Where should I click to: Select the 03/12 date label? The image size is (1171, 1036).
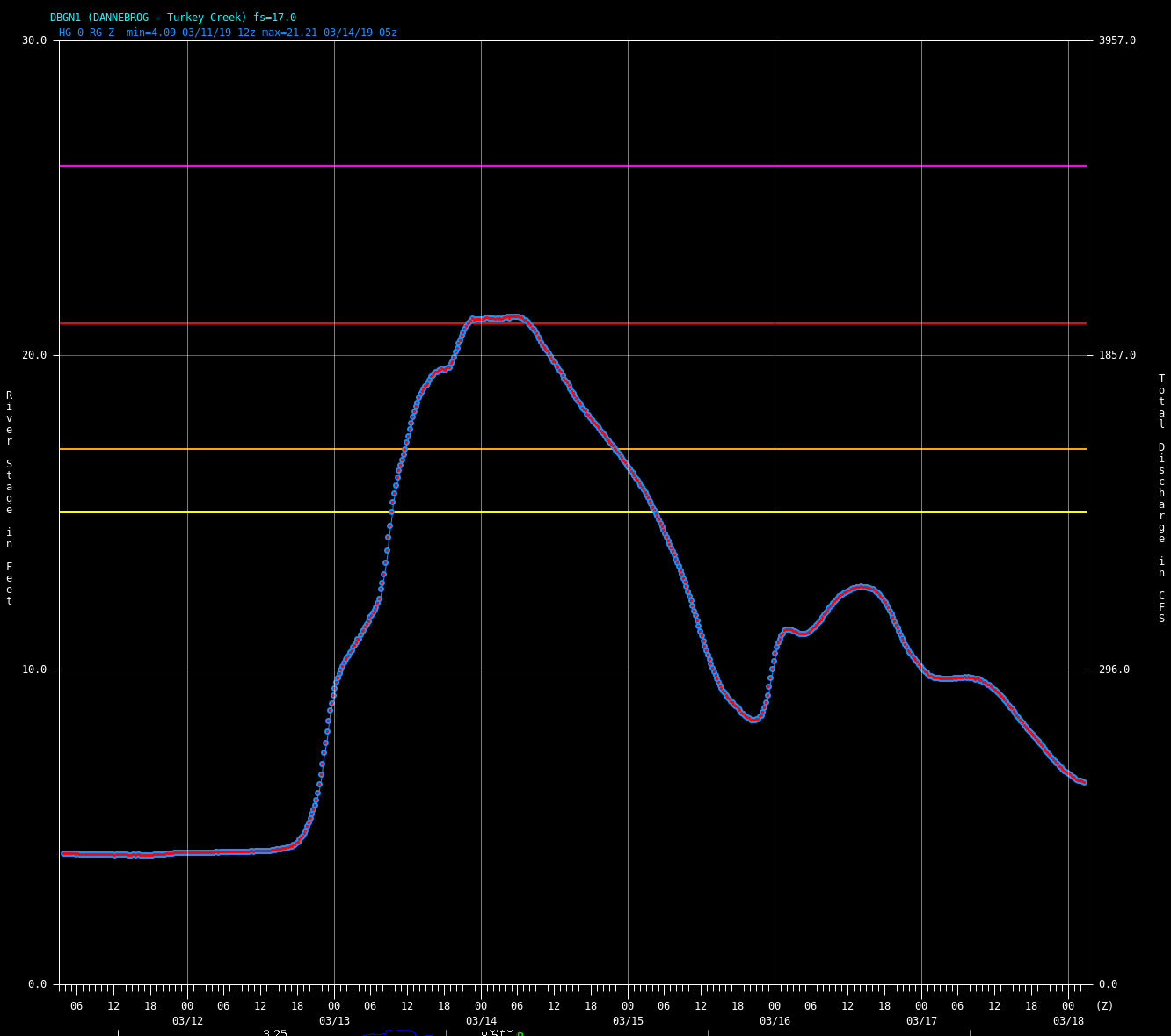click(x=187, y=1021)
